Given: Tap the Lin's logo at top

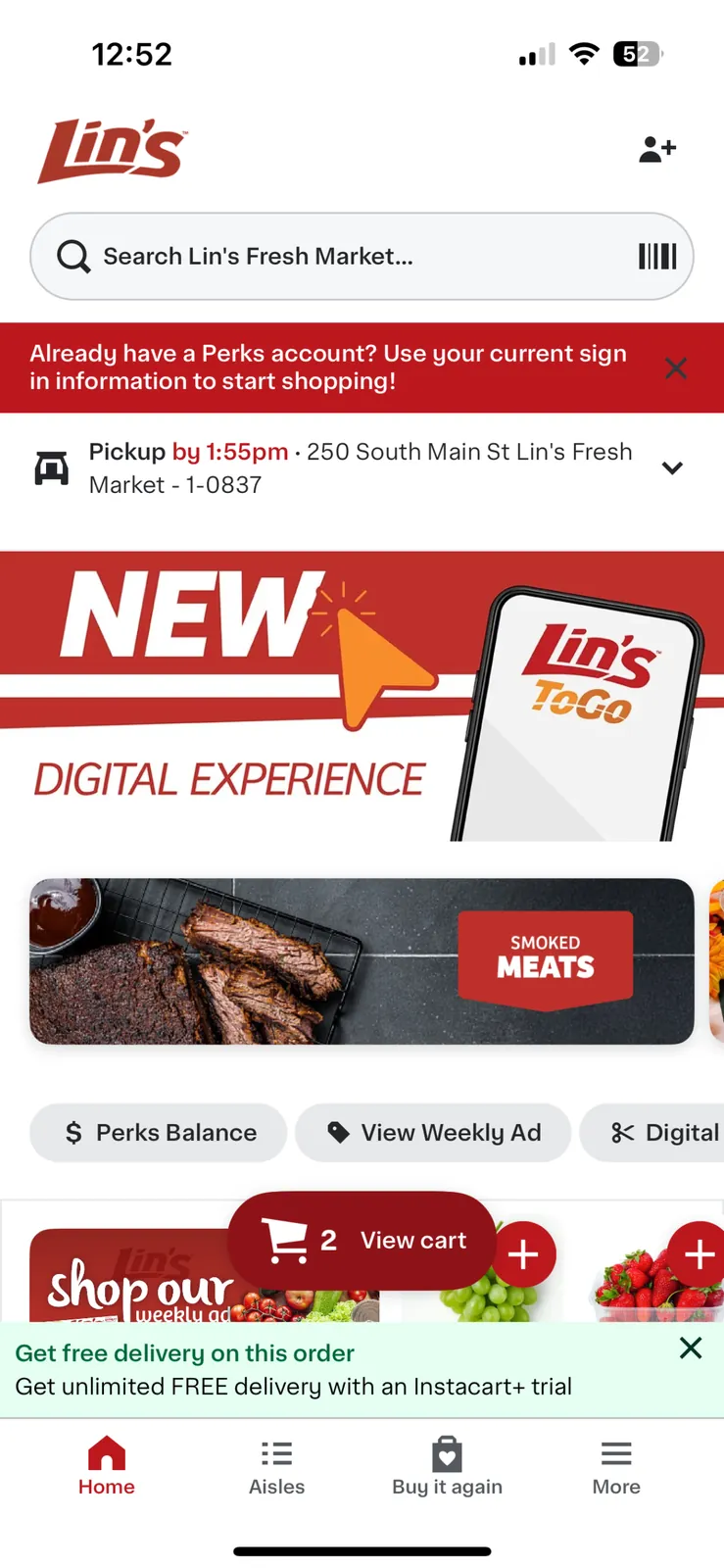Looking at the screenshot, I should tap(113, 151).
